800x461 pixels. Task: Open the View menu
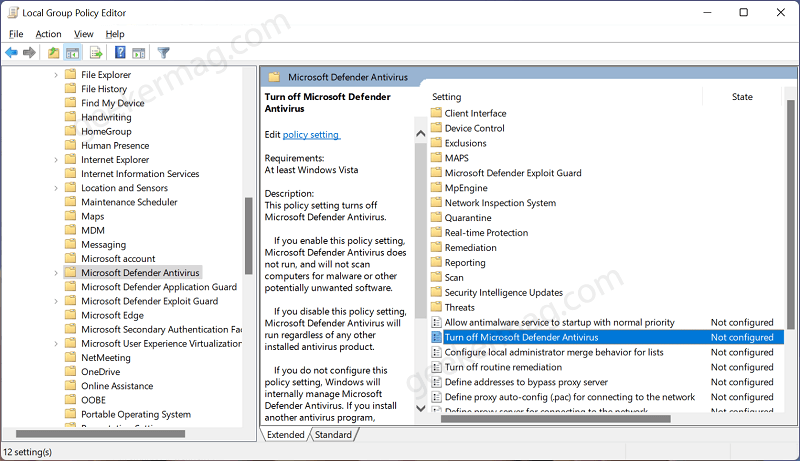pyautogui.click(x=83, y=34)
